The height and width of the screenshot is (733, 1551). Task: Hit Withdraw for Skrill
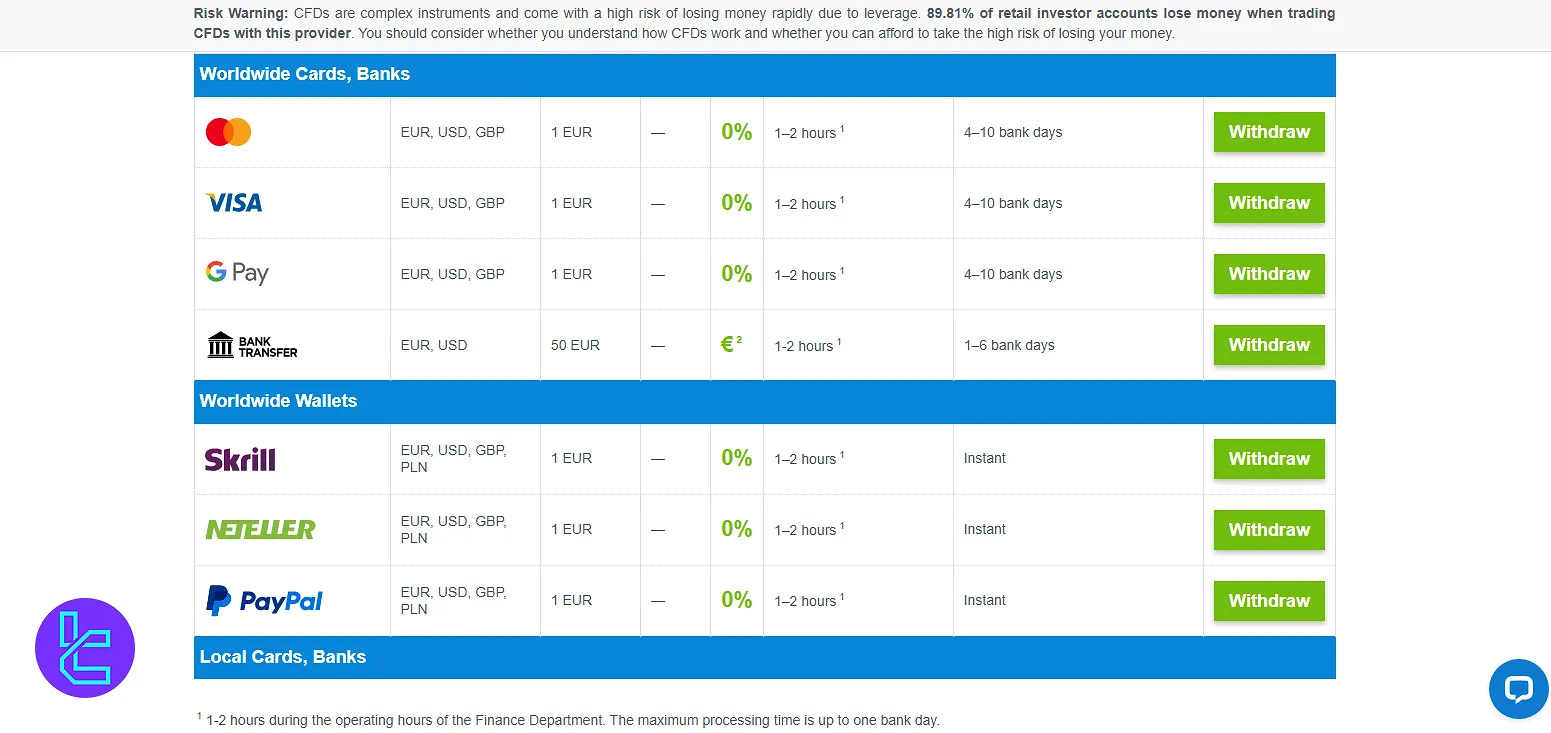pos(1269,459)
